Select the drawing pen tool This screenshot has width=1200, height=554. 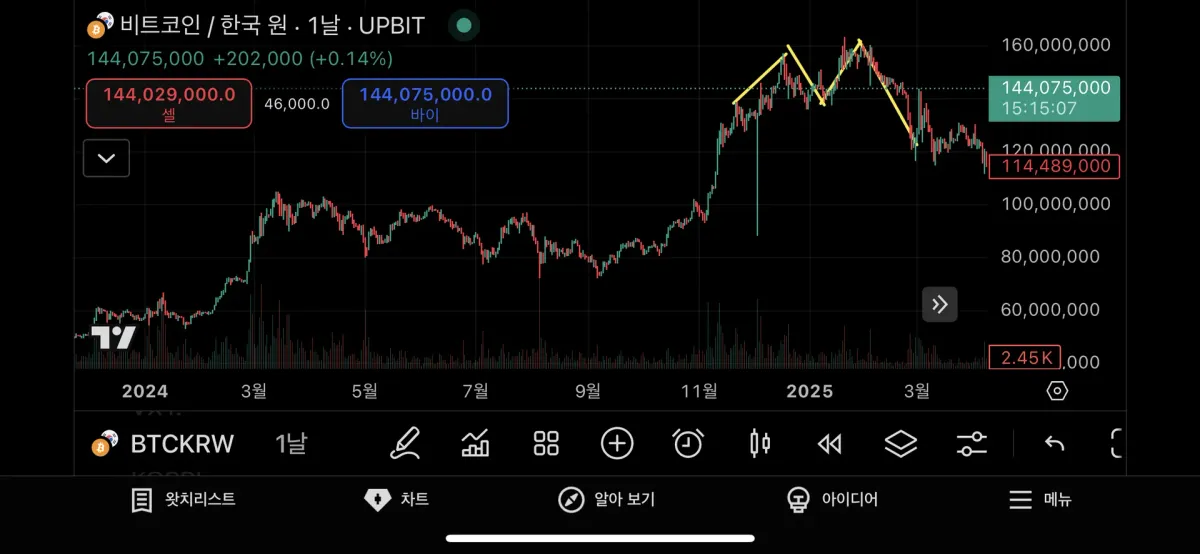(x=405, y=443)
